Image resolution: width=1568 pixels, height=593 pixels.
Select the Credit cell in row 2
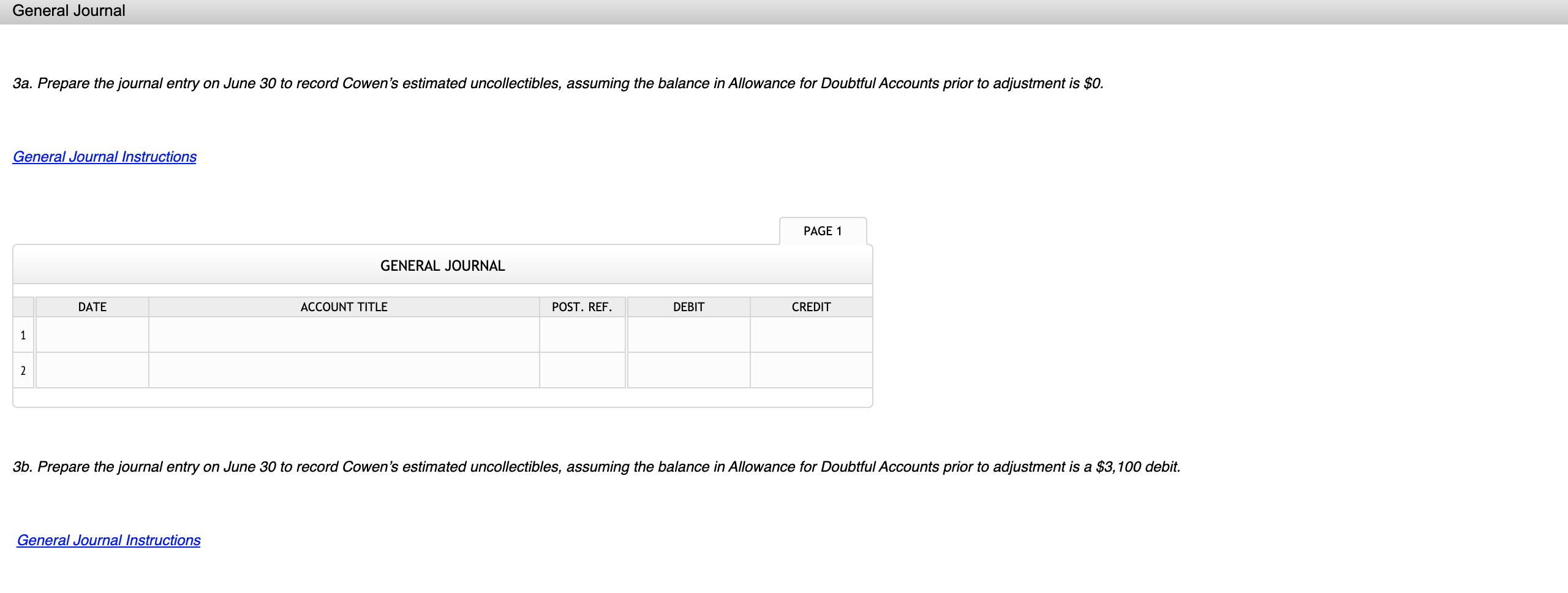810,370
